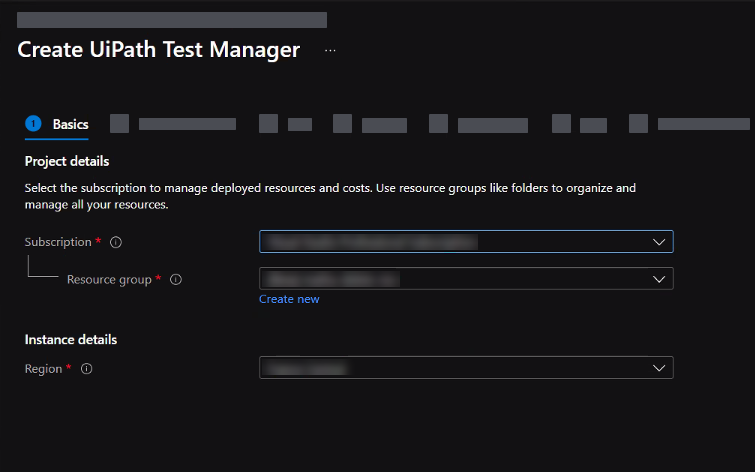Image resolution: width=755 pixels, height=472 pixels.
Task: Click the Resource group field label
Action: [109, 280]
